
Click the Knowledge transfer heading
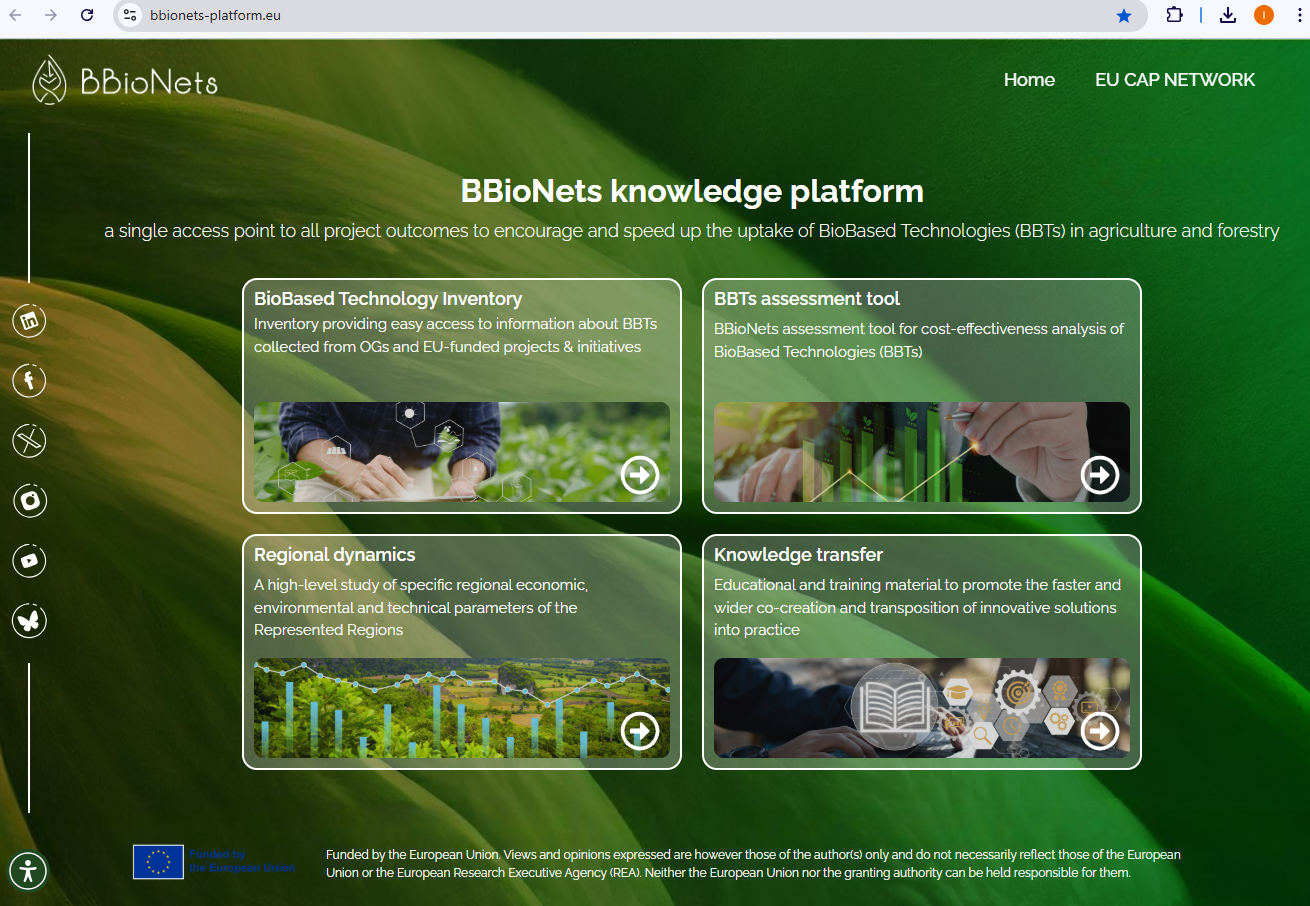pos(798,555)
